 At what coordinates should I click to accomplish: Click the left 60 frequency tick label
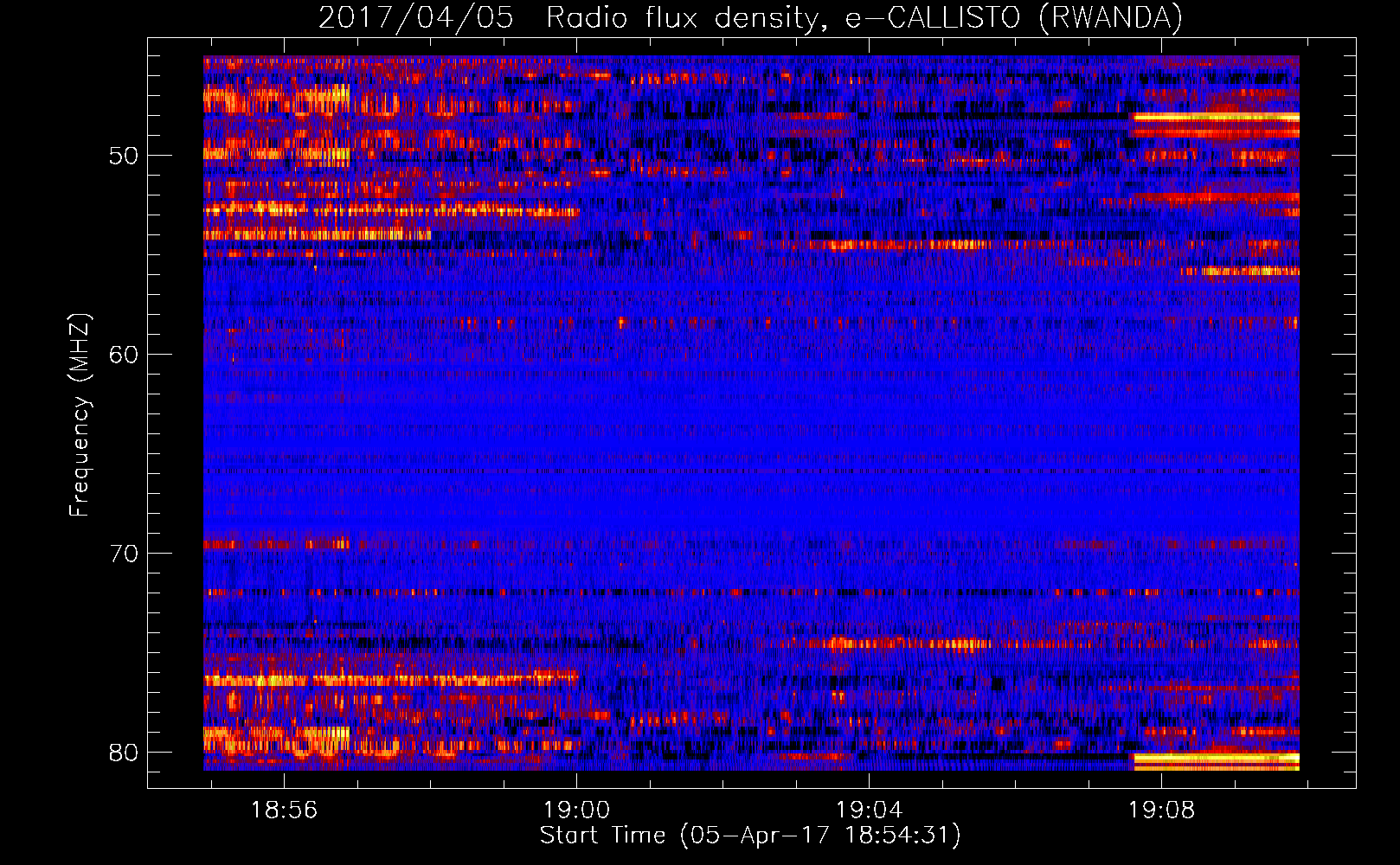point(124,355)
